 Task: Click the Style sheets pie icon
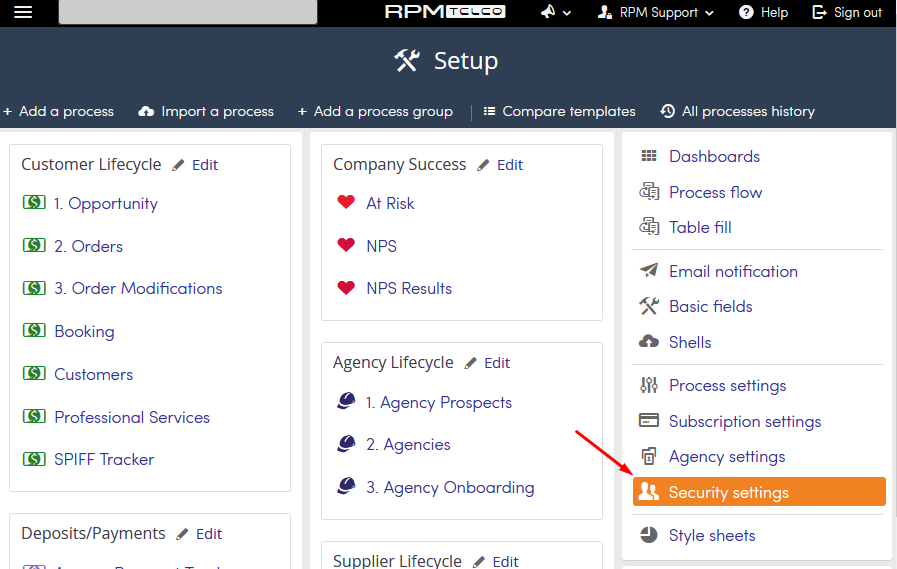[x=649, y=535]
